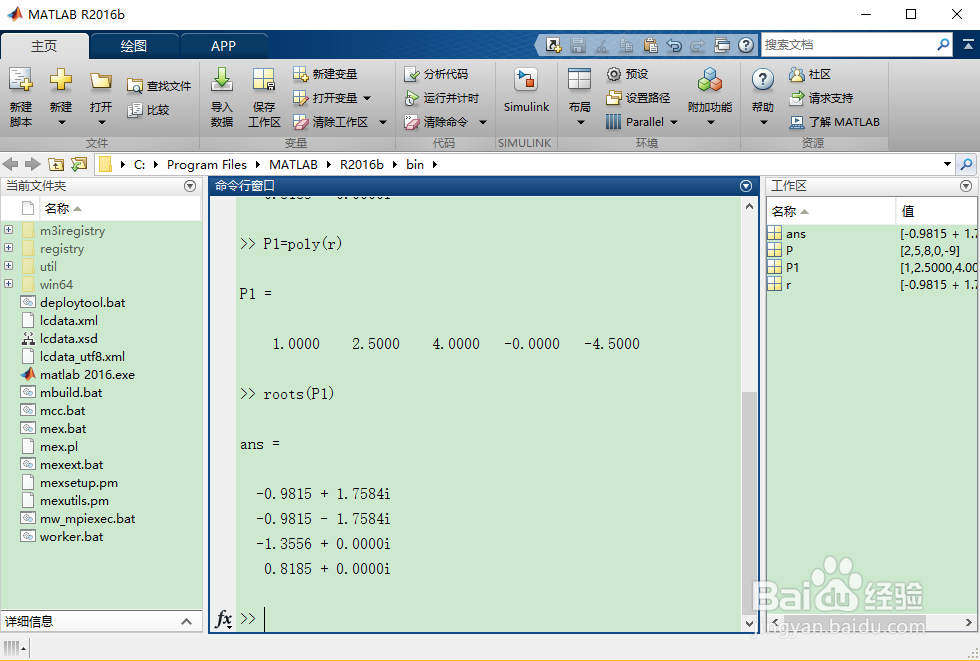The image size is (980, 661).
Task: Click R2016b in the path
Action: [362, 165]
